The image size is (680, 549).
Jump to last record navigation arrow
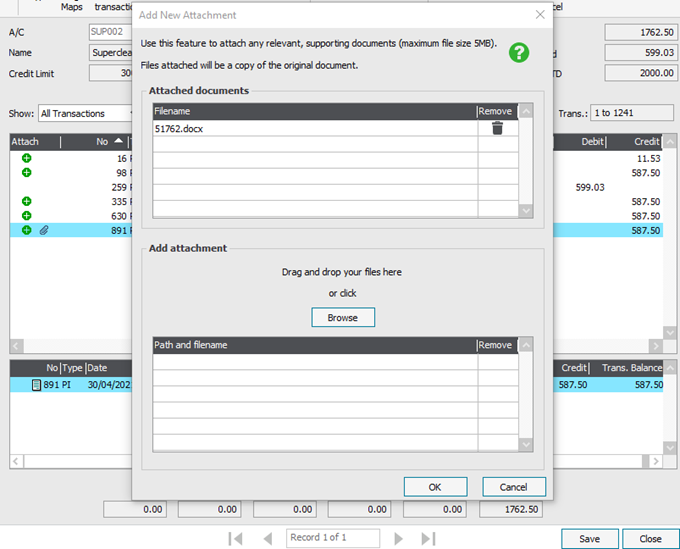click(428, 538)
